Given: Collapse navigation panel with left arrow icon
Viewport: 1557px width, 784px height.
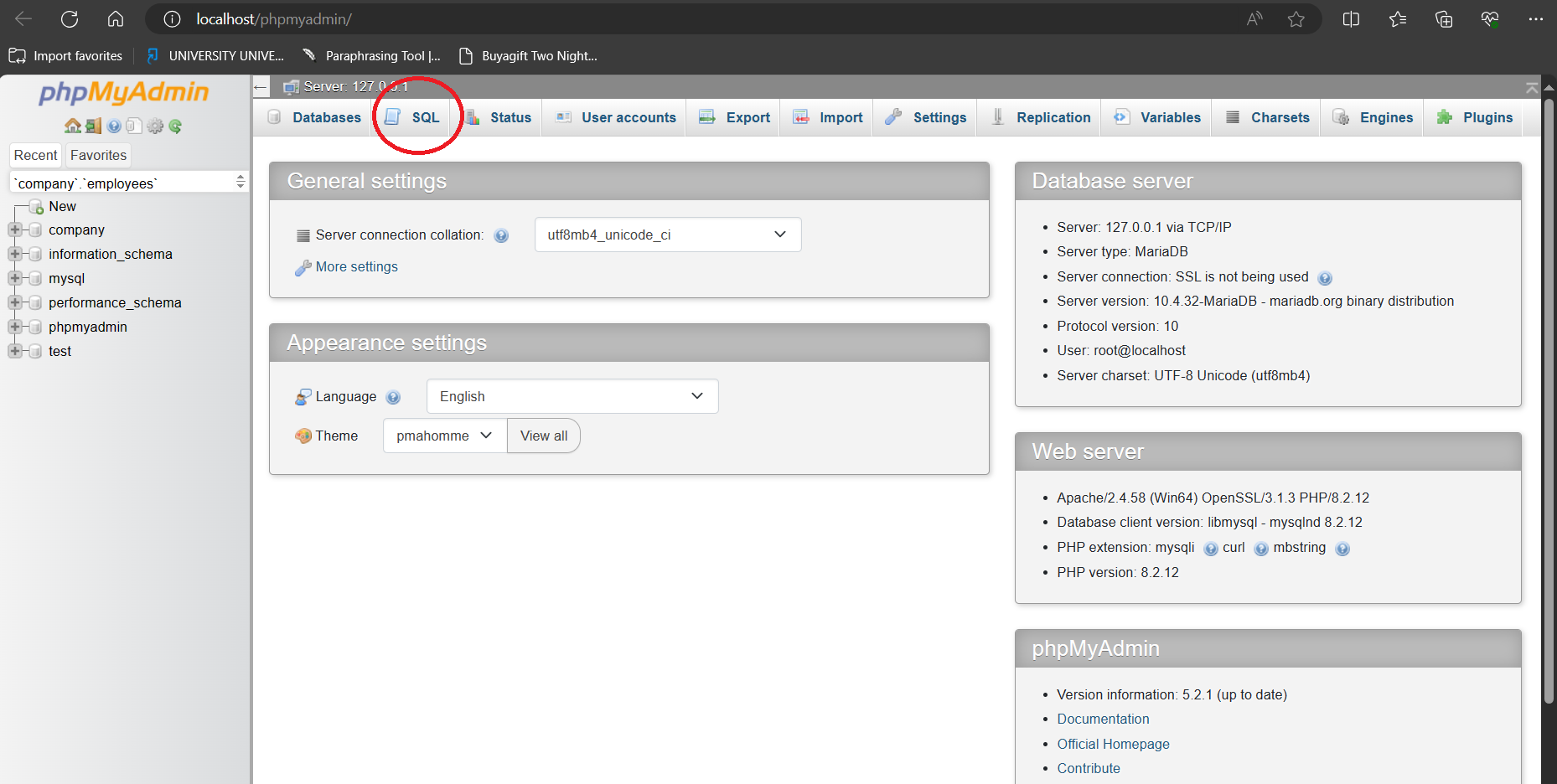Looking at the screenshot, I should [261, 86].
